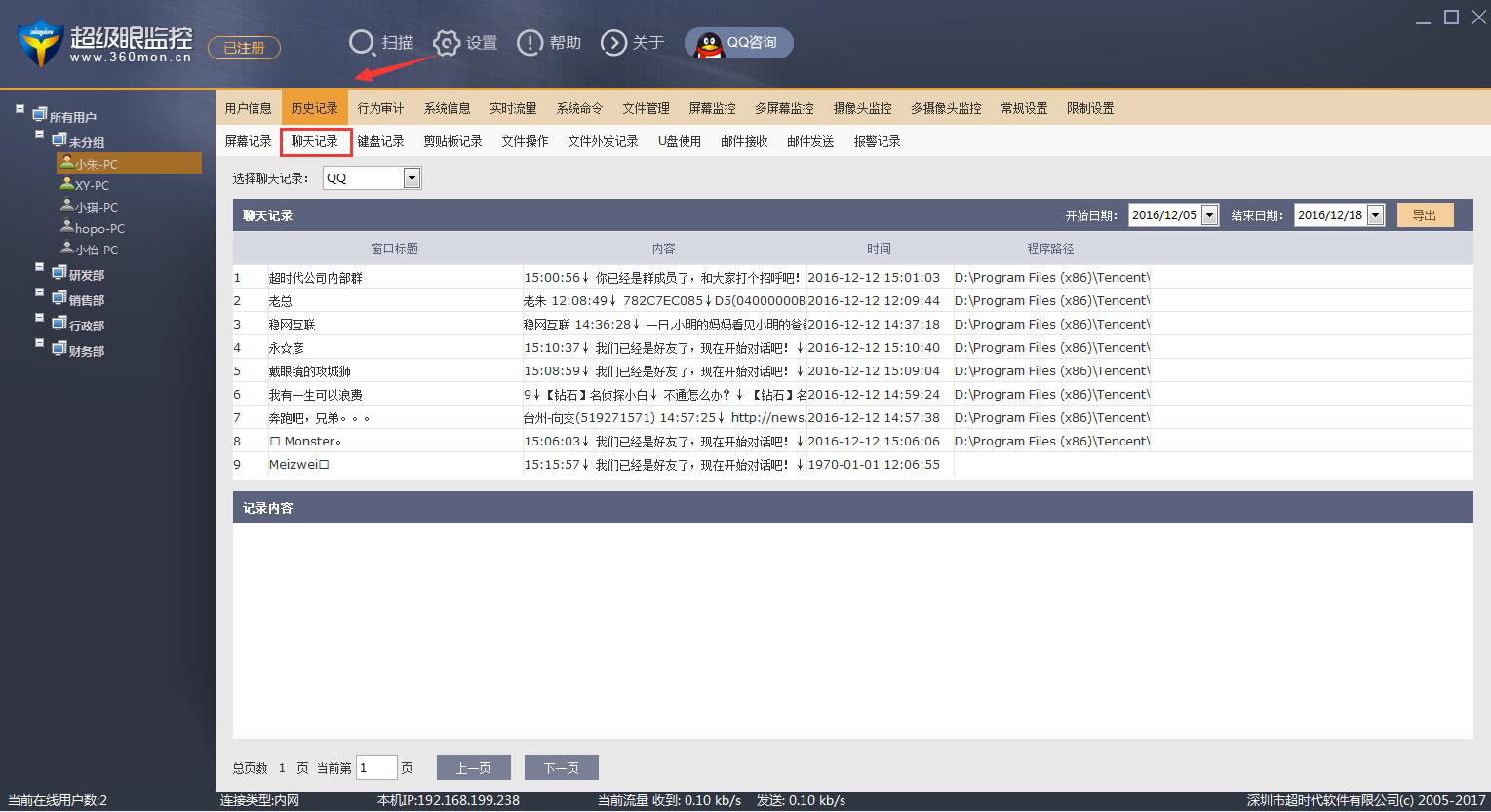This screenshot has height=812, width=1491.
Task: Click the 销售部 group icon
Action: pos(59,298)
